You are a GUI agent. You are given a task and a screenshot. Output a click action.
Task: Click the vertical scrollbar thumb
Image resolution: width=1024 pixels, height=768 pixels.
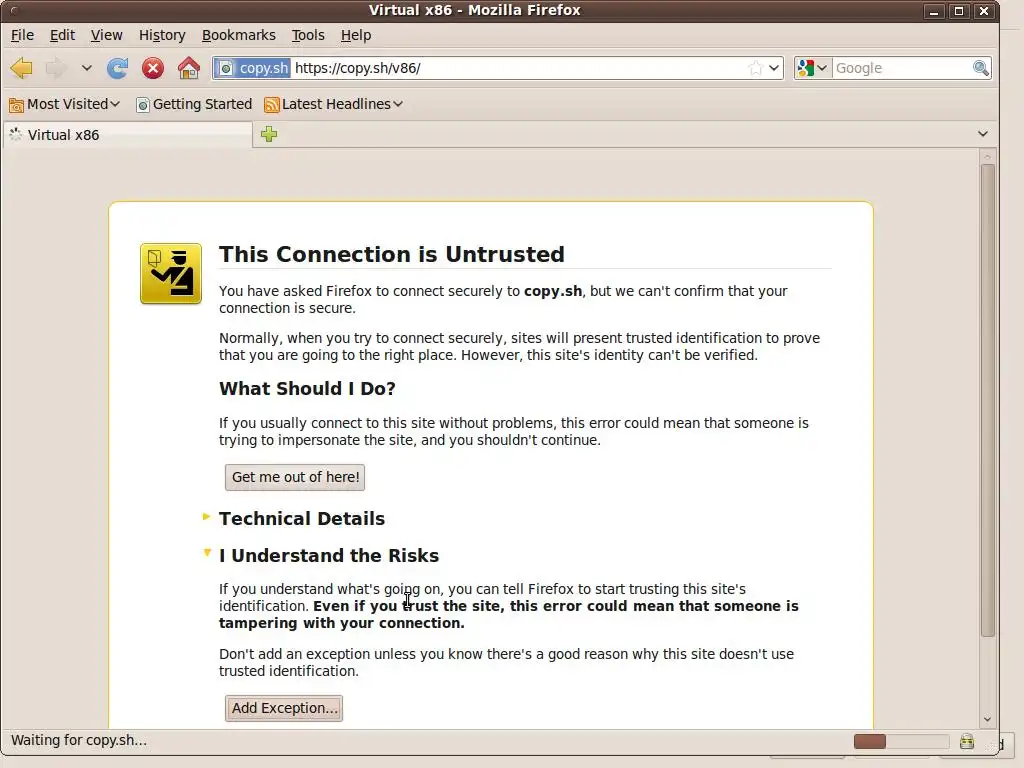pos(987,400)
